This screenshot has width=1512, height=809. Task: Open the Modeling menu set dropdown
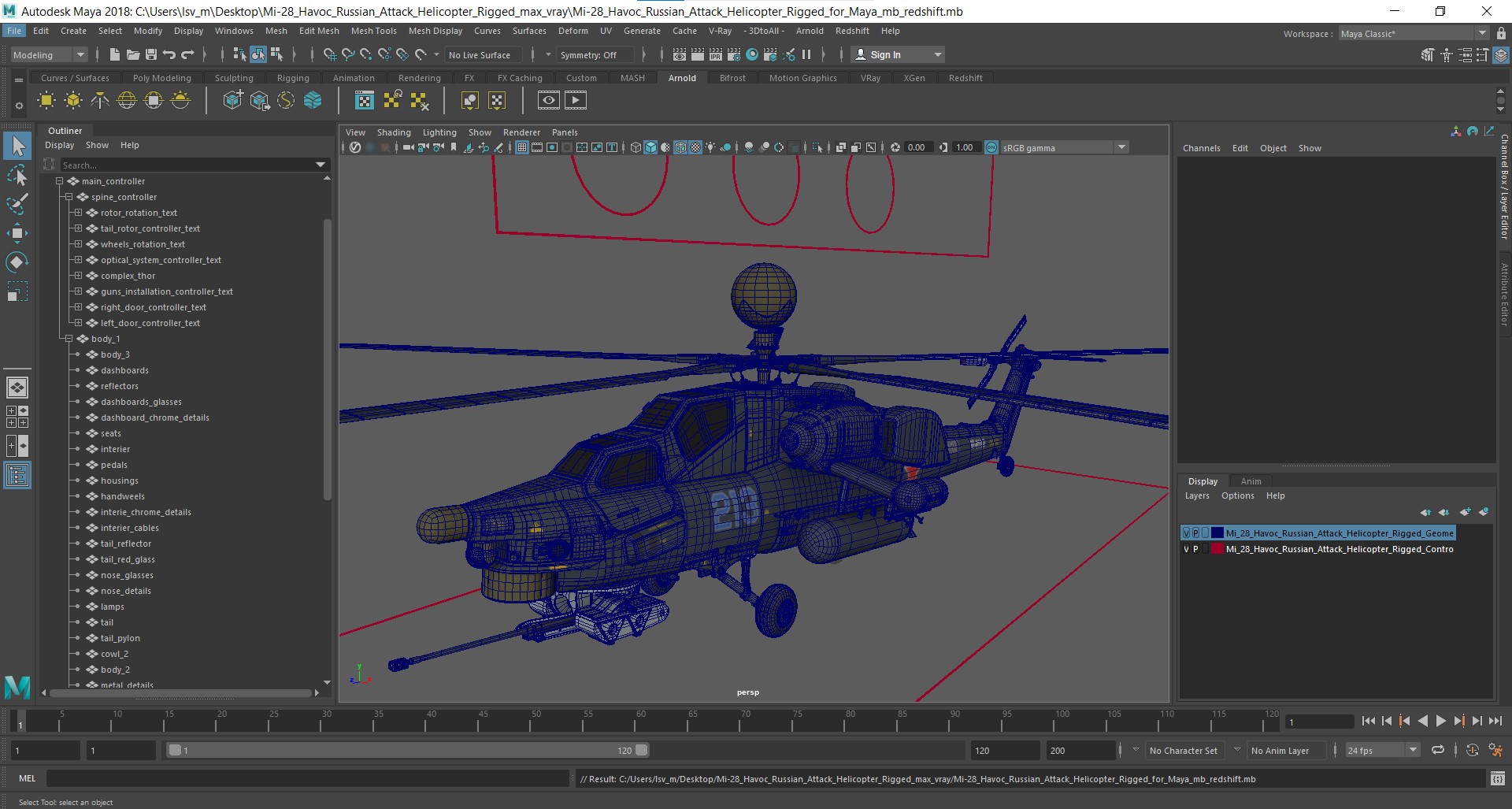pos(49,54)
